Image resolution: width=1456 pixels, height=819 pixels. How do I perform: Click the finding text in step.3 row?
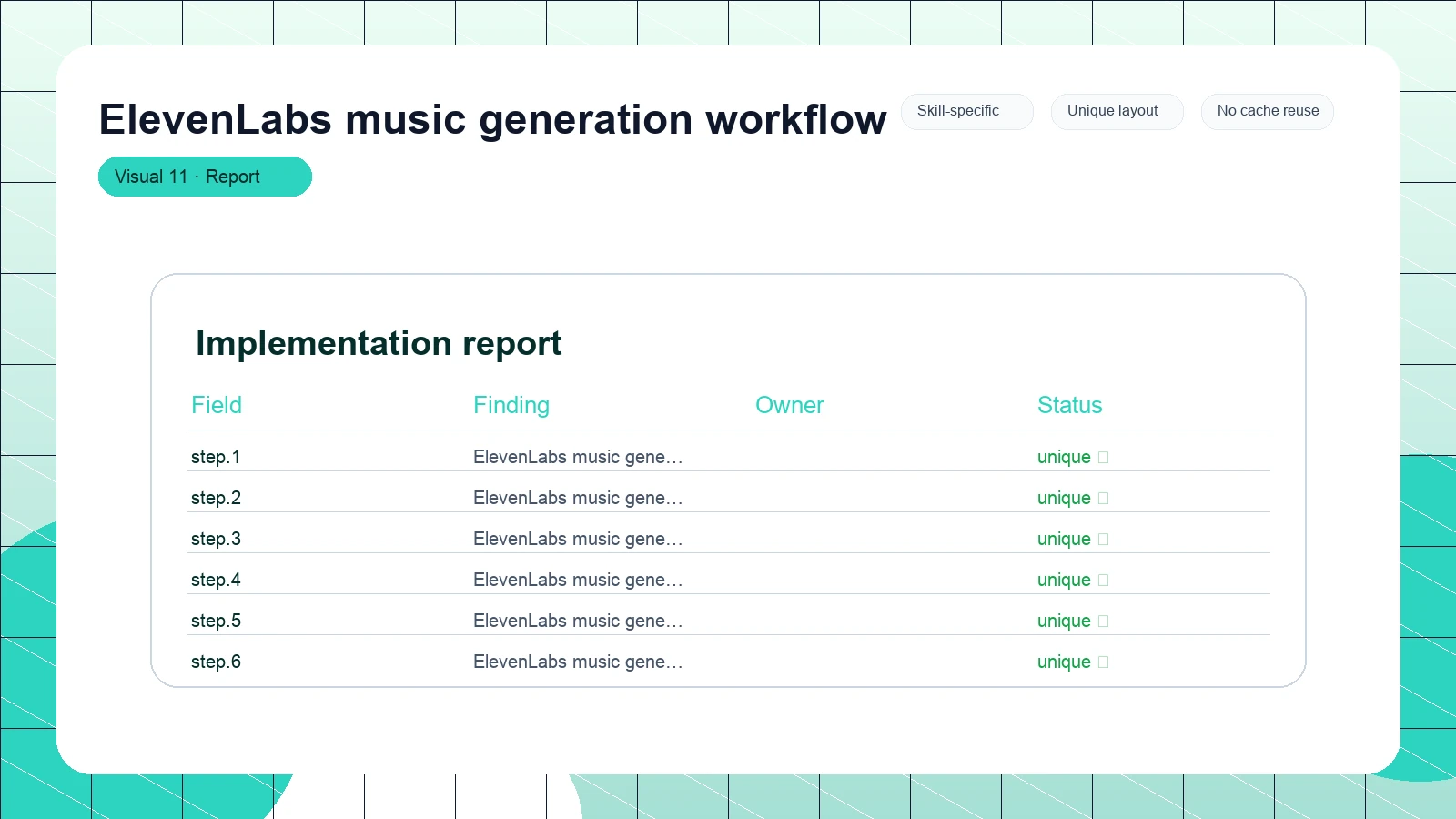click(x=578, y=539)
